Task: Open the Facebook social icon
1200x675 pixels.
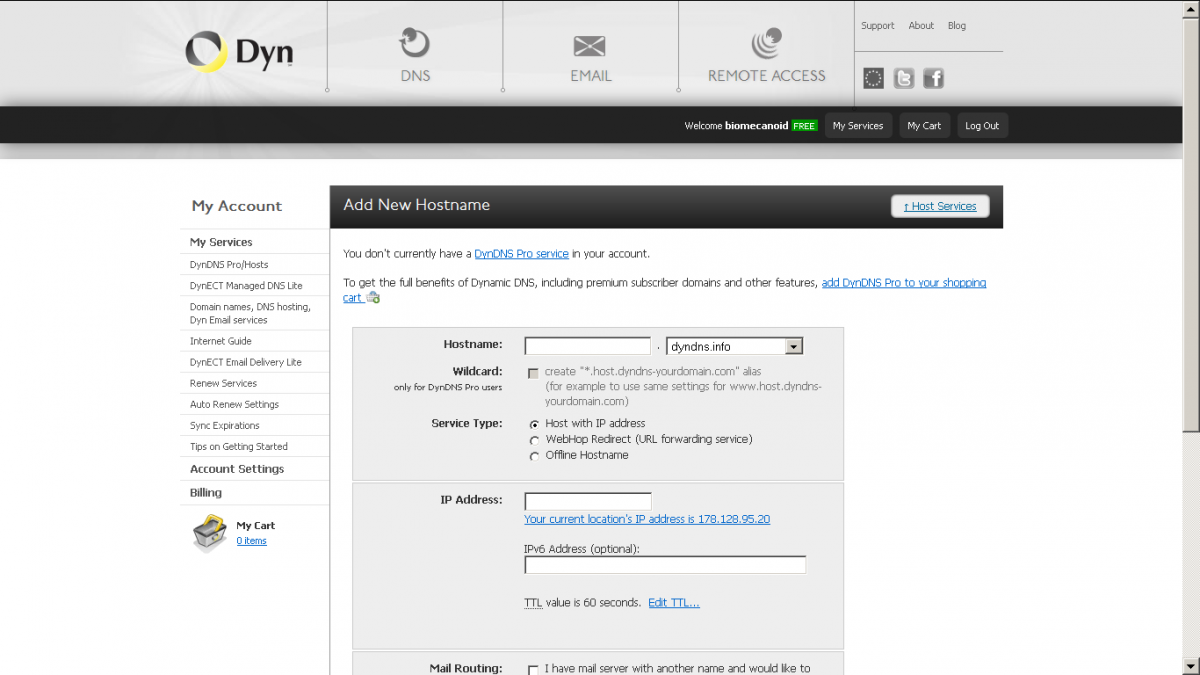Action: [933, 78]
